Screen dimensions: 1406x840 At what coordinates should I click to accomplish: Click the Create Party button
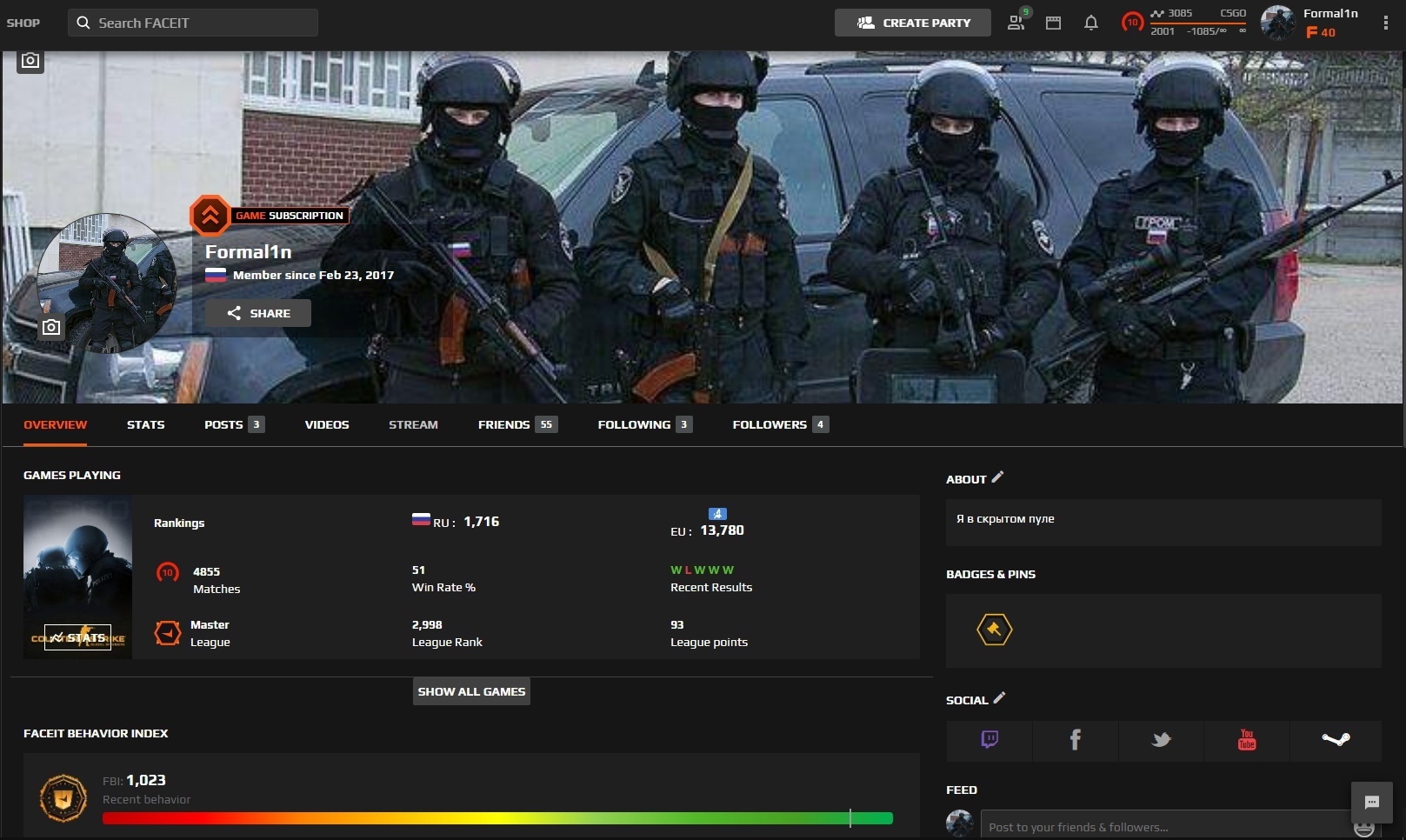pyautogui.click(x=913, y=23)
